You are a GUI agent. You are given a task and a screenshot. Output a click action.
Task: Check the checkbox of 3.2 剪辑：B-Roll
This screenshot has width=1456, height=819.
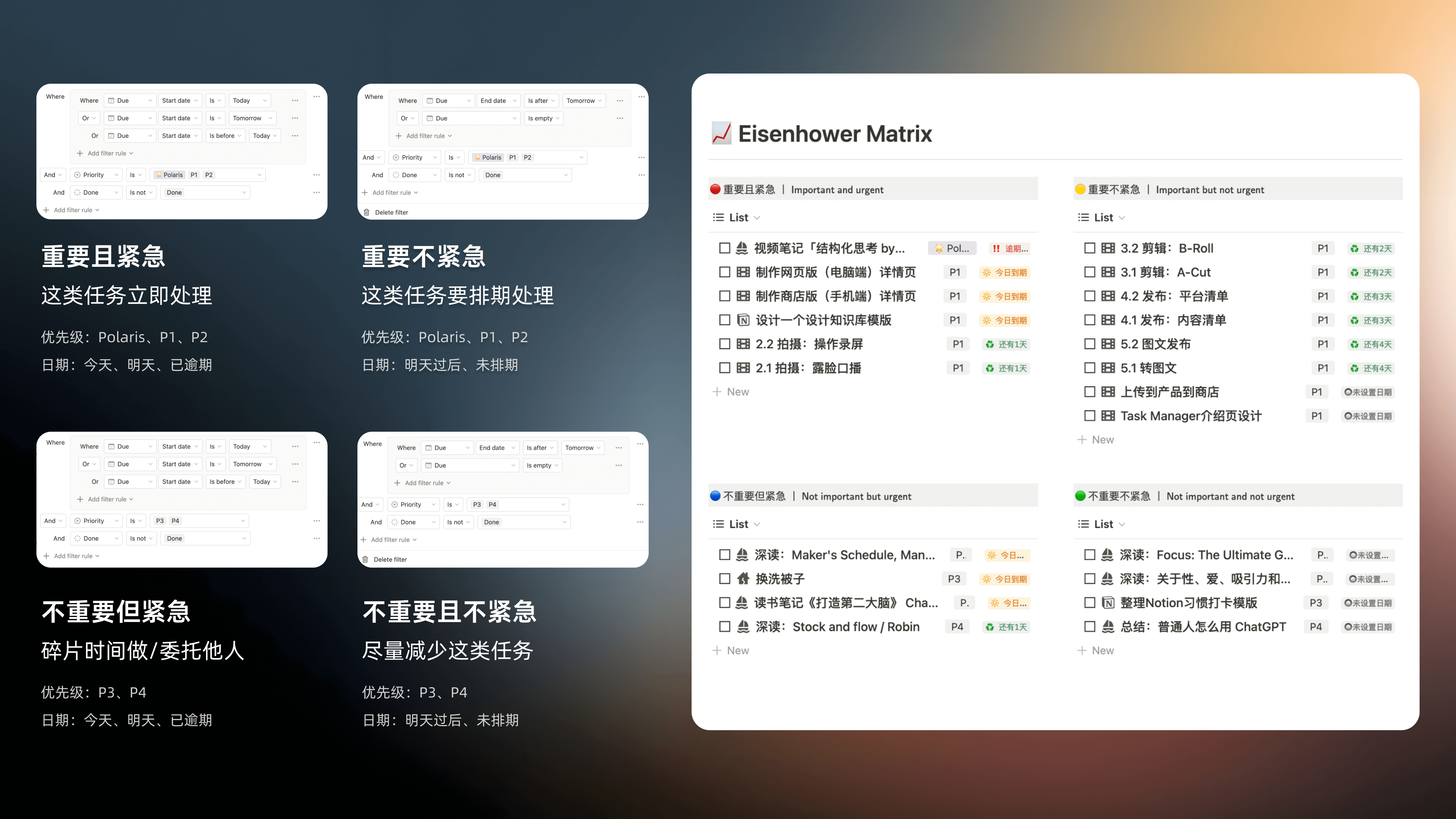(x=1090, y=248)
